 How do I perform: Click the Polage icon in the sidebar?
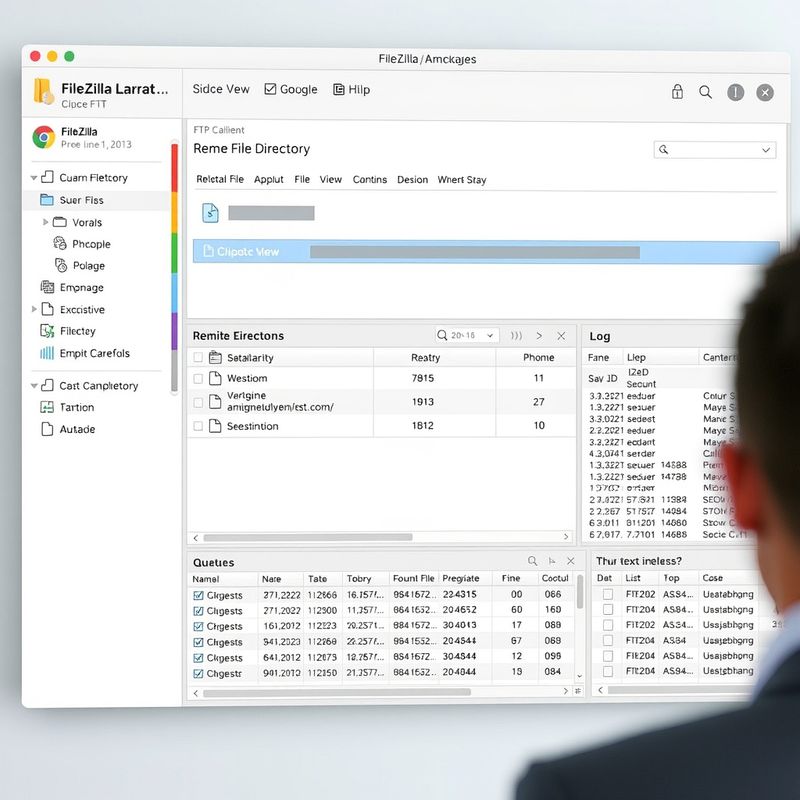coord(61,265)
